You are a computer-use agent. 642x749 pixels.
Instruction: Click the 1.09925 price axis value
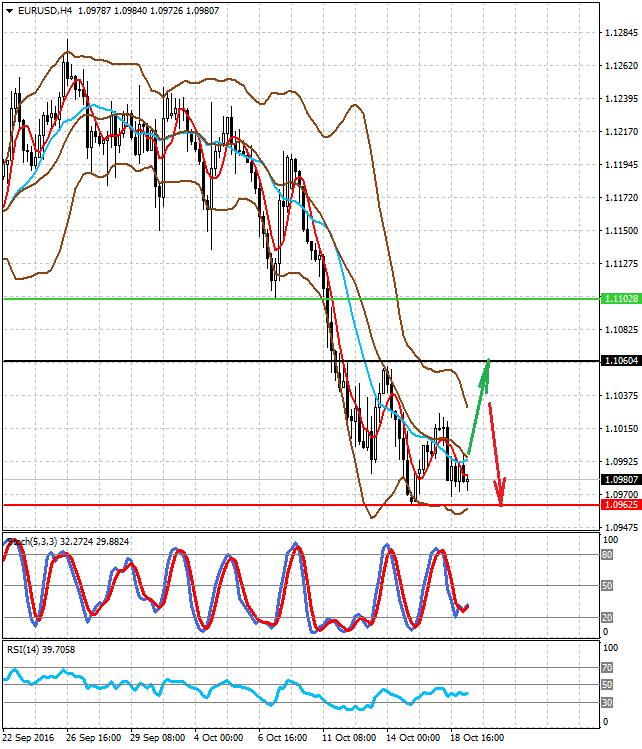[x=621, y=461]
